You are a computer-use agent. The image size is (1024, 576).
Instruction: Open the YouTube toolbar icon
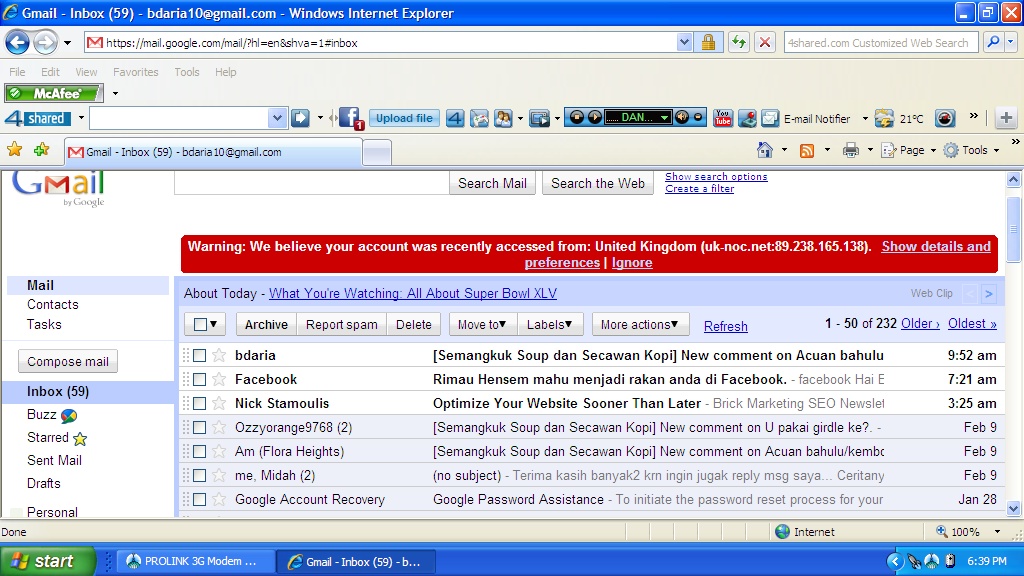(723, 118)
